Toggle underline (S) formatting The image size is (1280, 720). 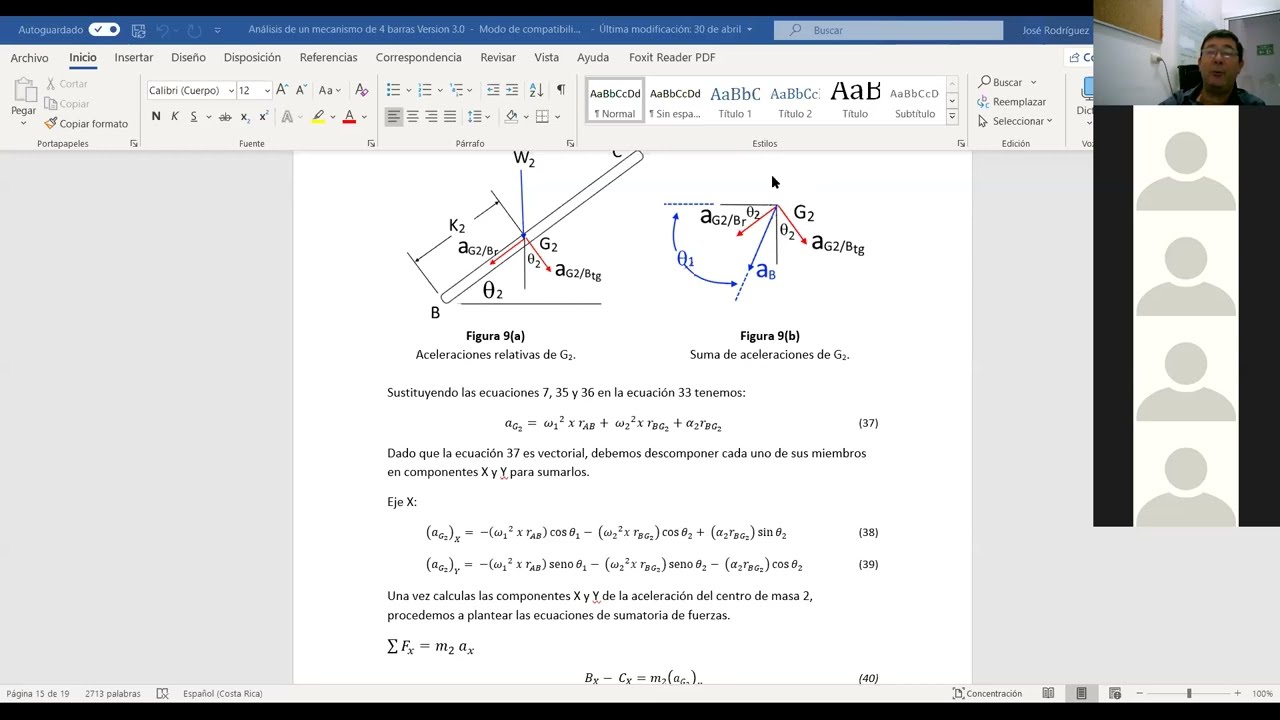[x=193, y=117]
